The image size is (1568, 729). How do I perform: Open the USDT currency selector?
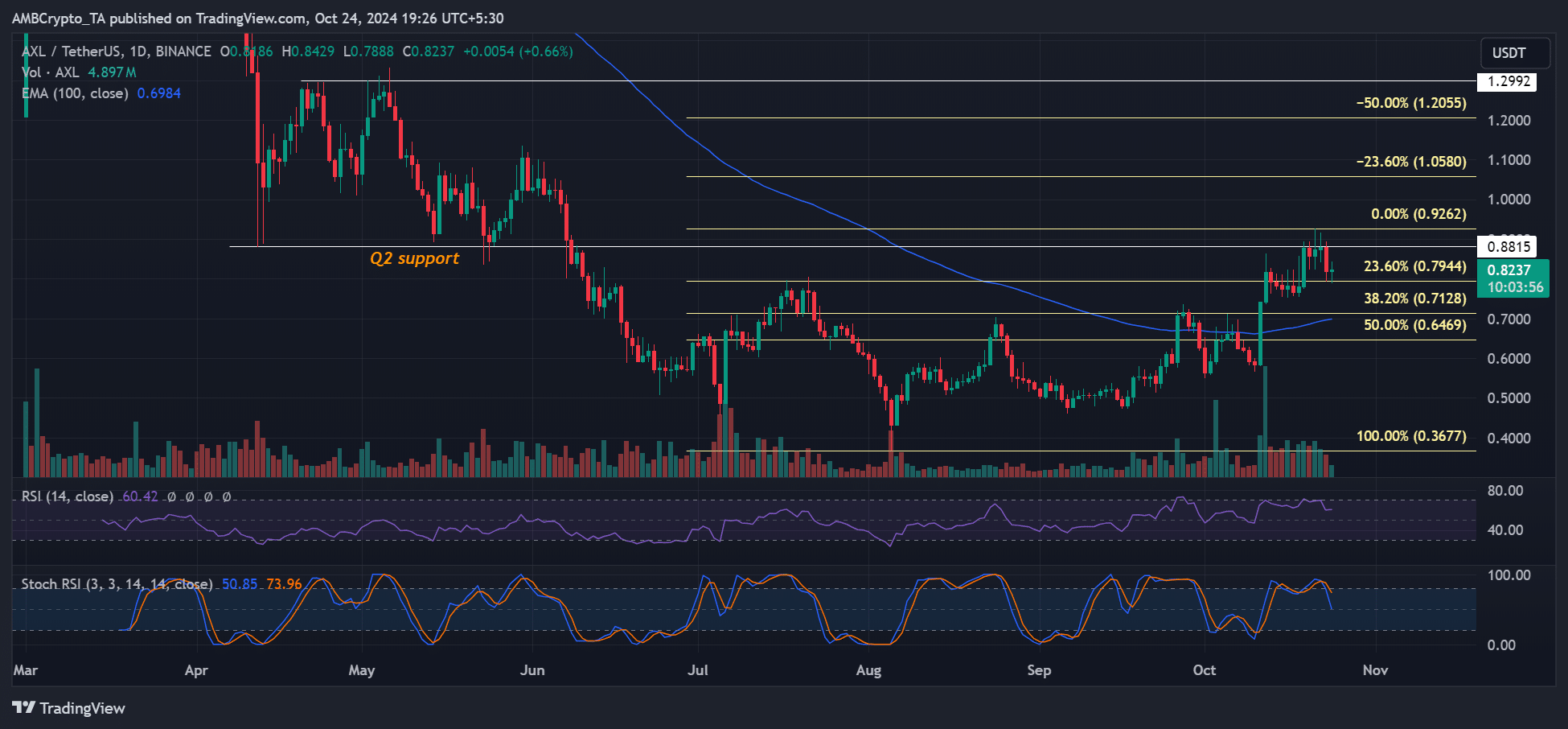[x=1515, y=53]
